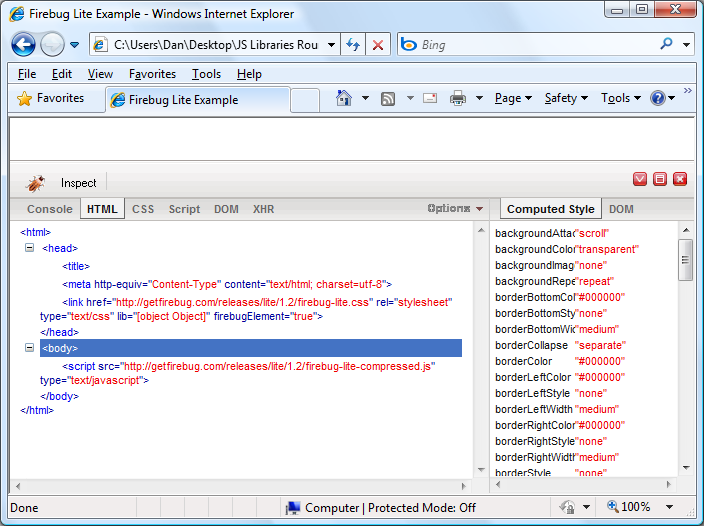Click the blue Help question mark icon
This screenshot has width=704, height=526.
(x=657, y=98)
